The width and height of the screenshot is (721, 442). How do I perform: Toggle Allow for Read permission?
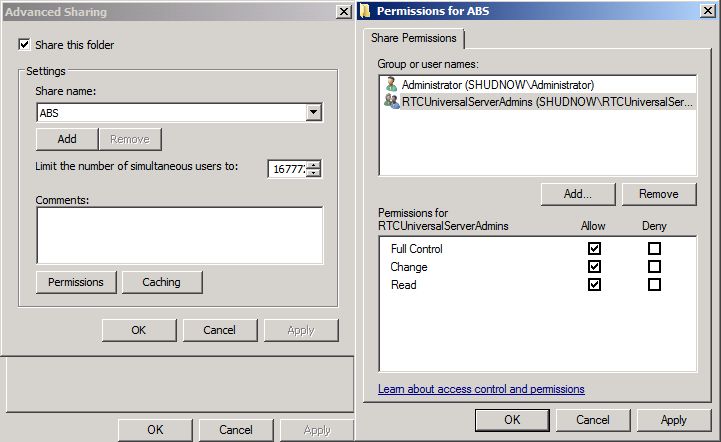point(594,285)
